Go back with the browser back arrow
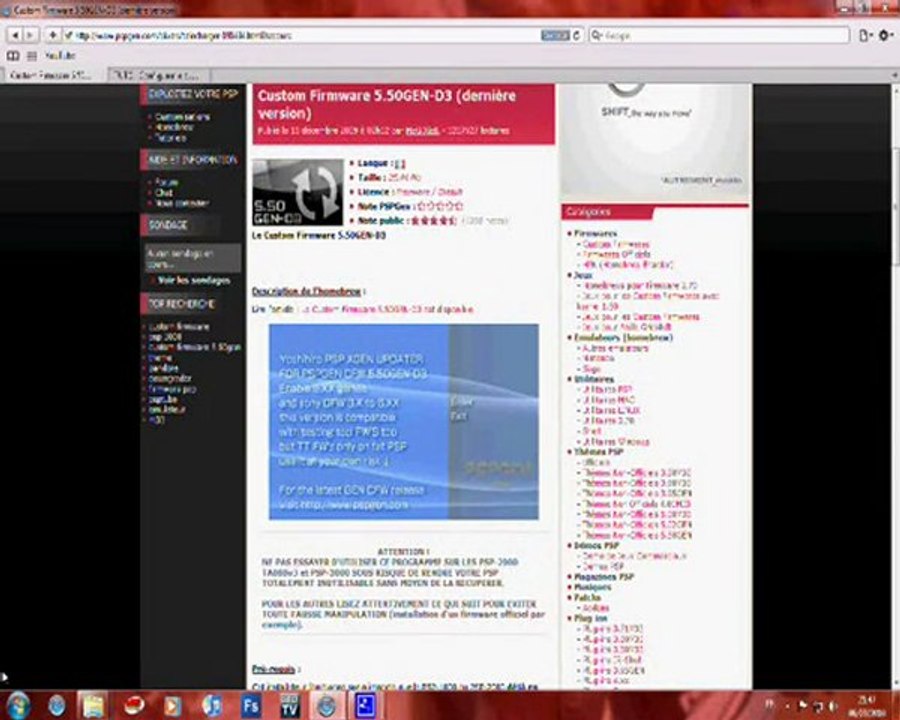This screenshot has height=720, width=900. click(x=15, y=36)
